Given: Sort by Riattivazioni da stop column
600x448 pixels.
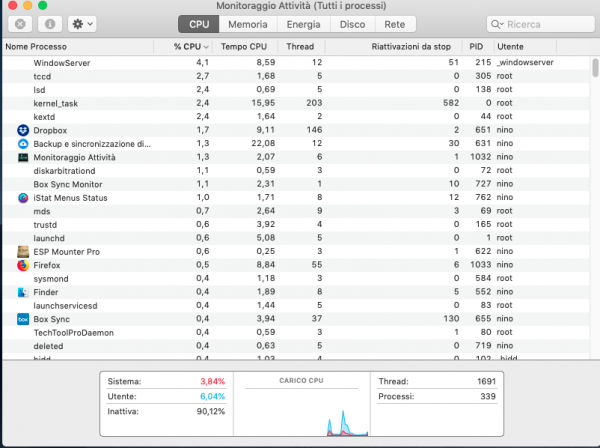Looking at the screenshot, I should [393, 47].
